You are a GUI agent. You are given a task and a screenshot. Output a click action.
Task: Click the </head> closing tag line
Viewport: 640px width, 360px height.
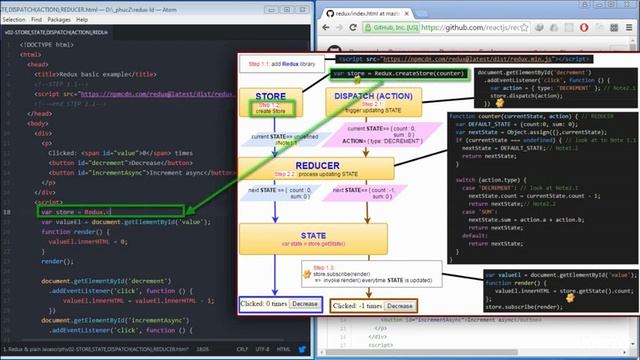tap(40, 113)
